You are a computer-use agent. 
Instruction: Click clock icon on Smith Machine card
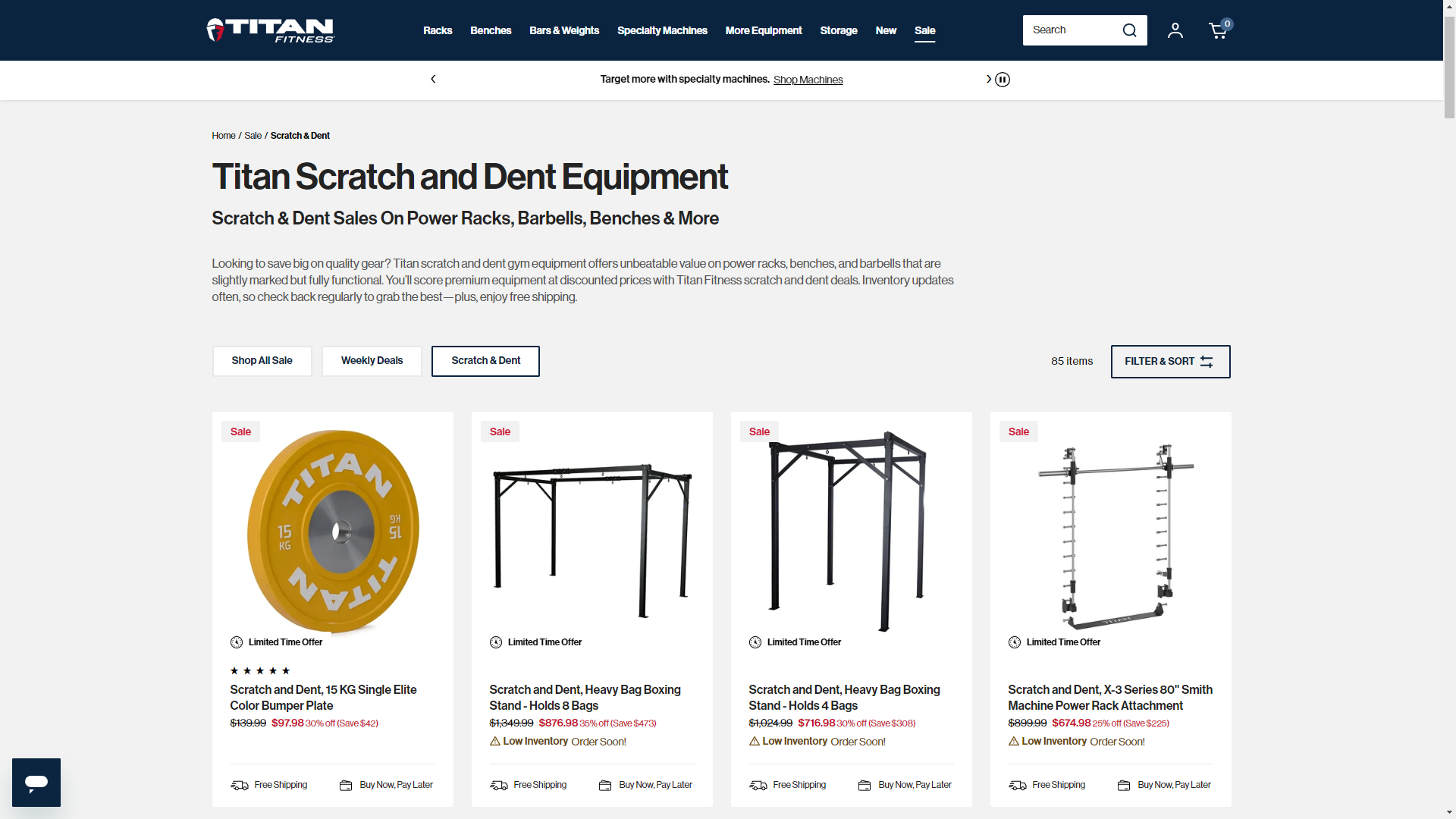1015,642
